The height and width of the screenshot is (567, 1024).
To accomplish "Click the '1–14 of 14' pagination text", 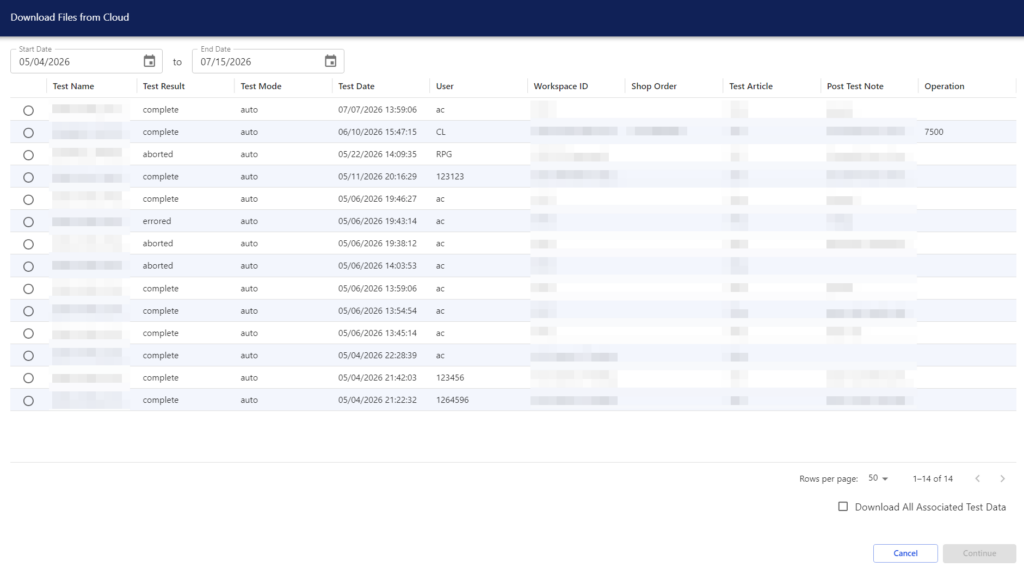I will coord(933,479).
